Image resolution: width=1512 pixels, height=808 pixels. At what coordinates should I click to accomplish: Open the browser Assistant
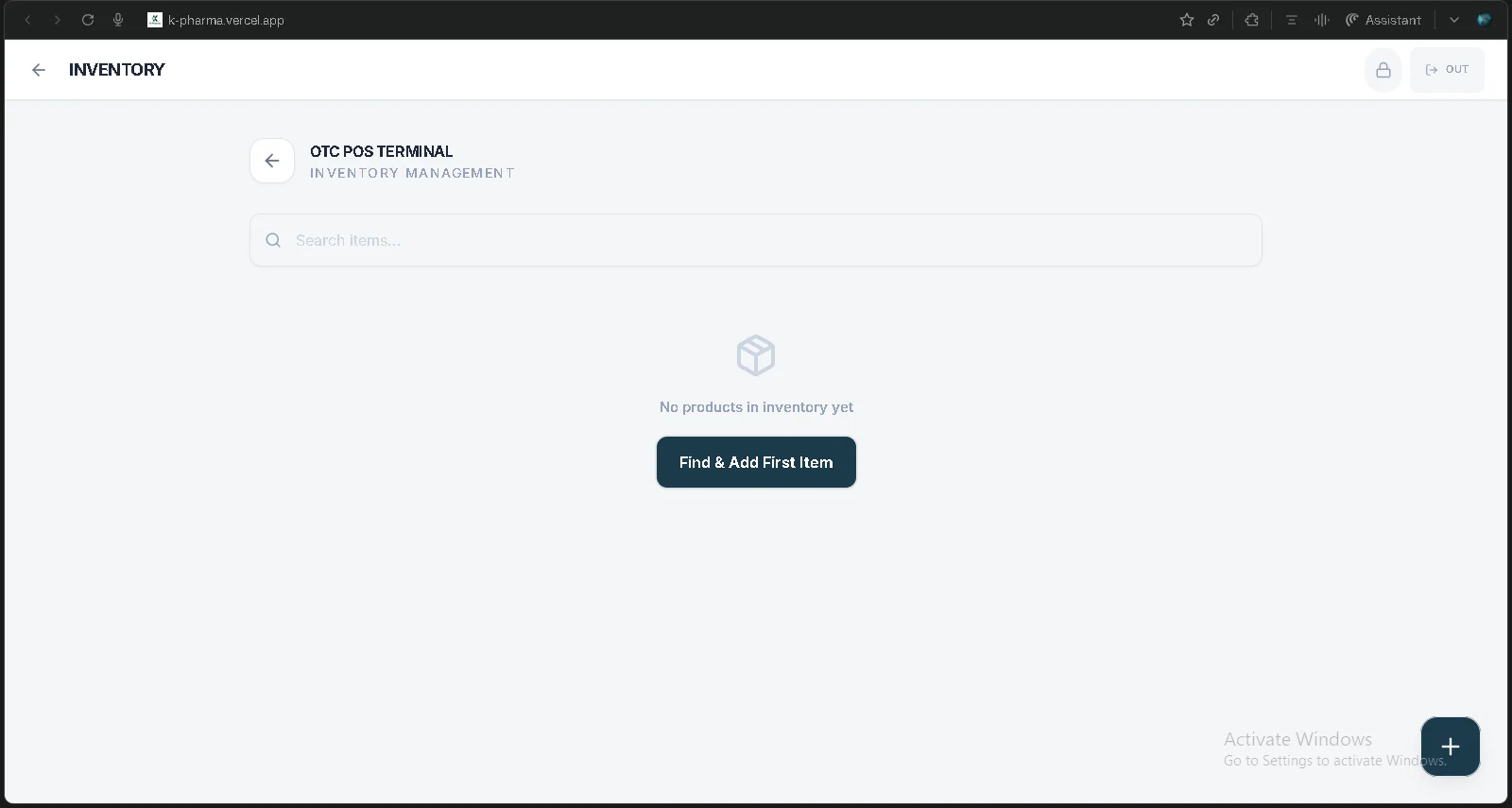[1383, 20]
